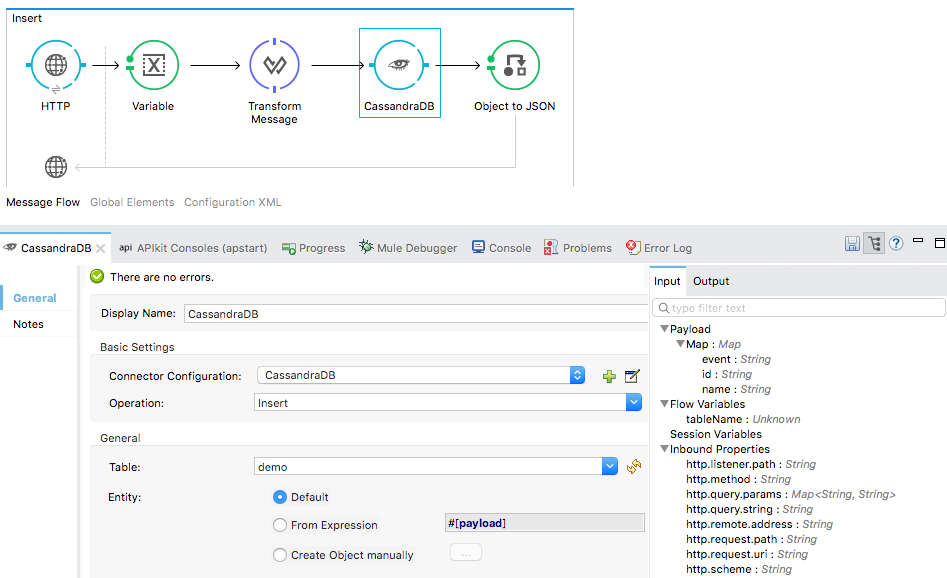
Task: Select Create Object manually option
Action: [x=280, y=555]
